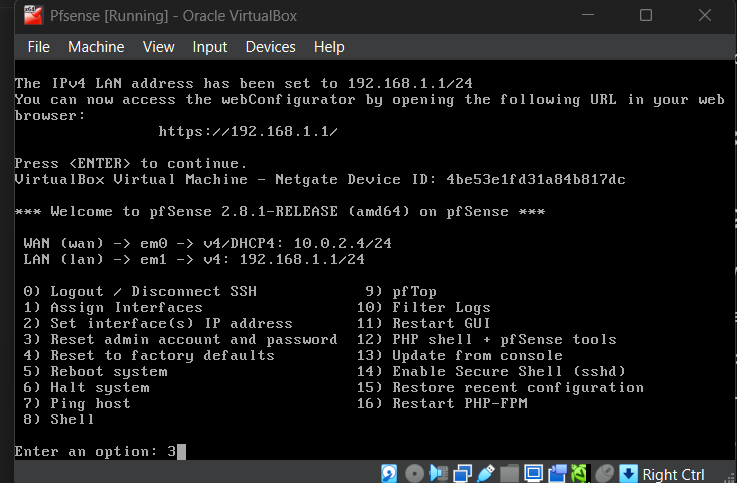Click '4) Reset to factory defaults' line

(x=149, y=355)
